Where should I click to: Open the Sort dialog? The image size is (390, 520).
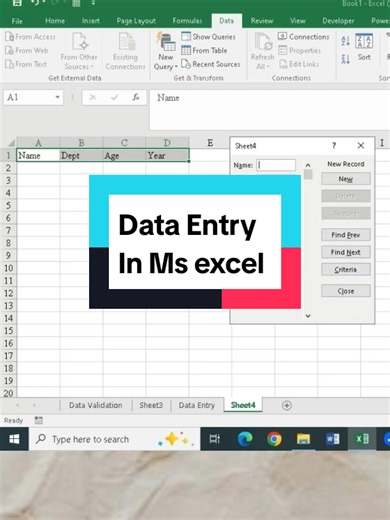click(x=364, y=47)
